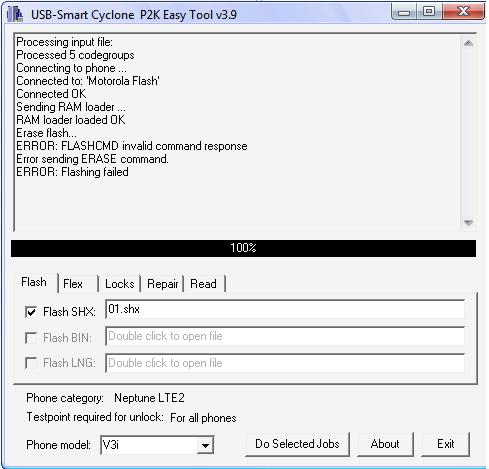489x469 pixels.
Task: Uncheck the Flash SHX checkbox
Action: click(31, 312)
